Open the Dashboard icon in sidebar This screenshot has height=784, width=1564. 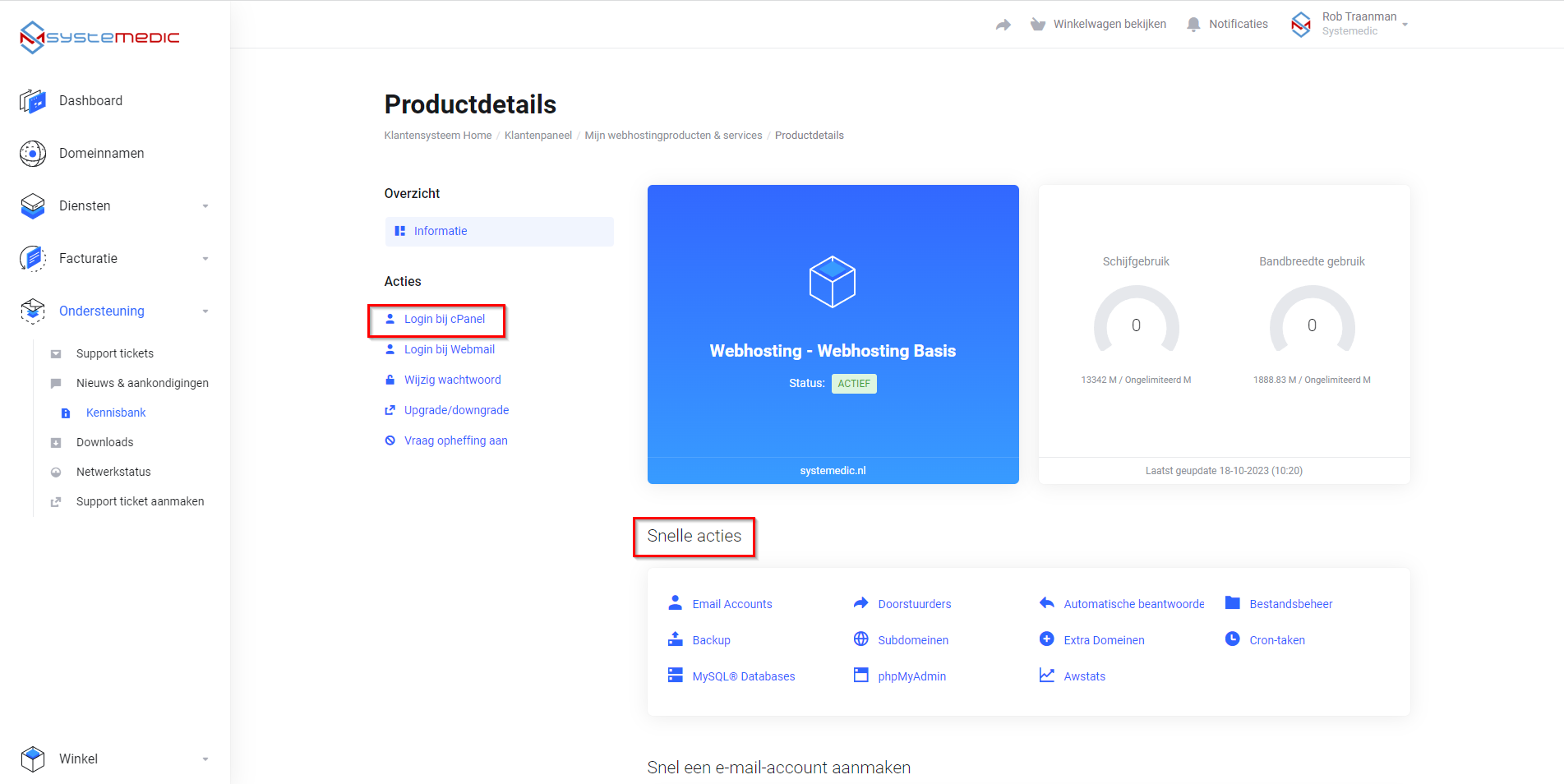pos(33,101)
